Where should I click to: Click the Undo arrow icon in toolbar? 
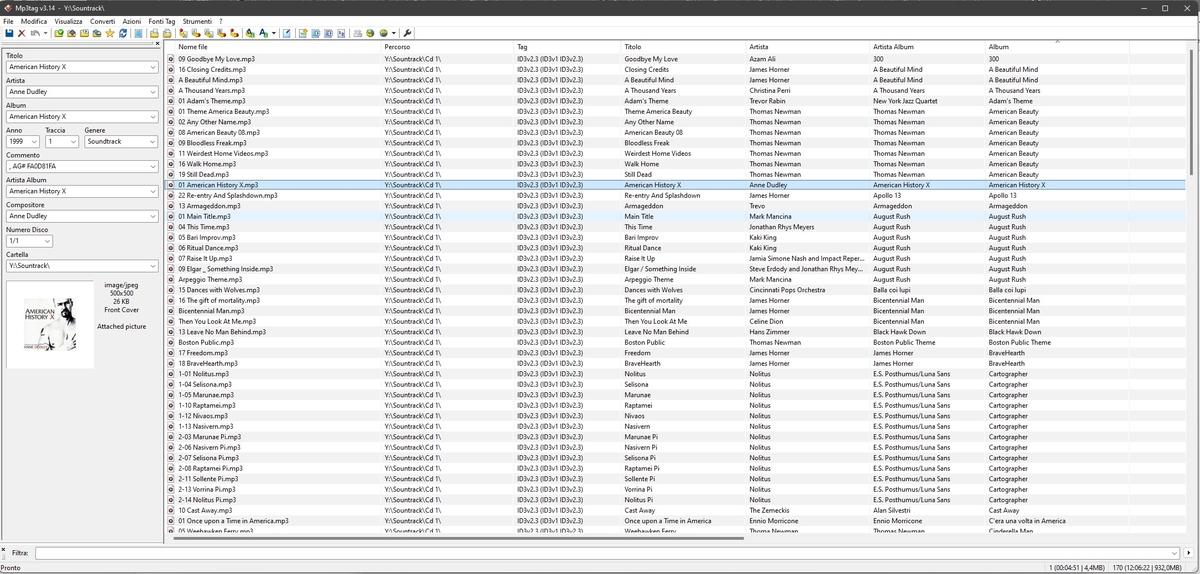click(x=34, y=33)
